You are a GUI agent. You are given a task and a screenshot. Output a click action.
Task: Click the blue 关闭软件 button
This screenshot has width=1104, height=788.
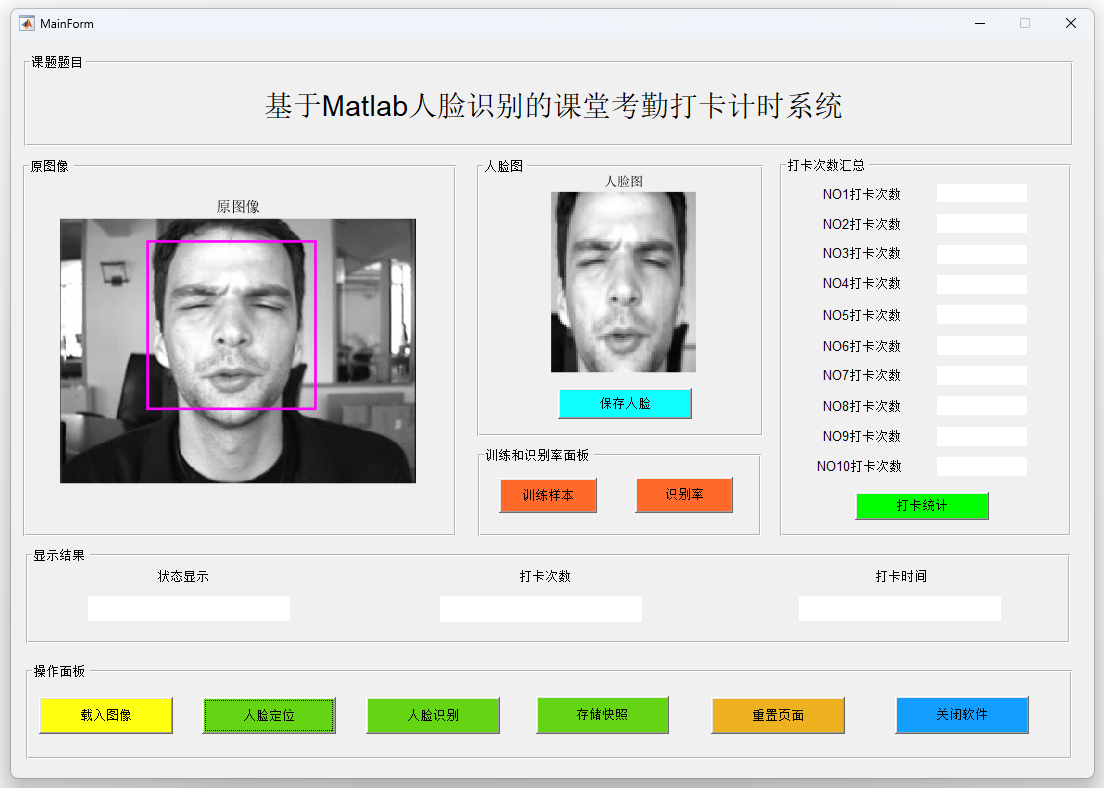coord(961,715)
